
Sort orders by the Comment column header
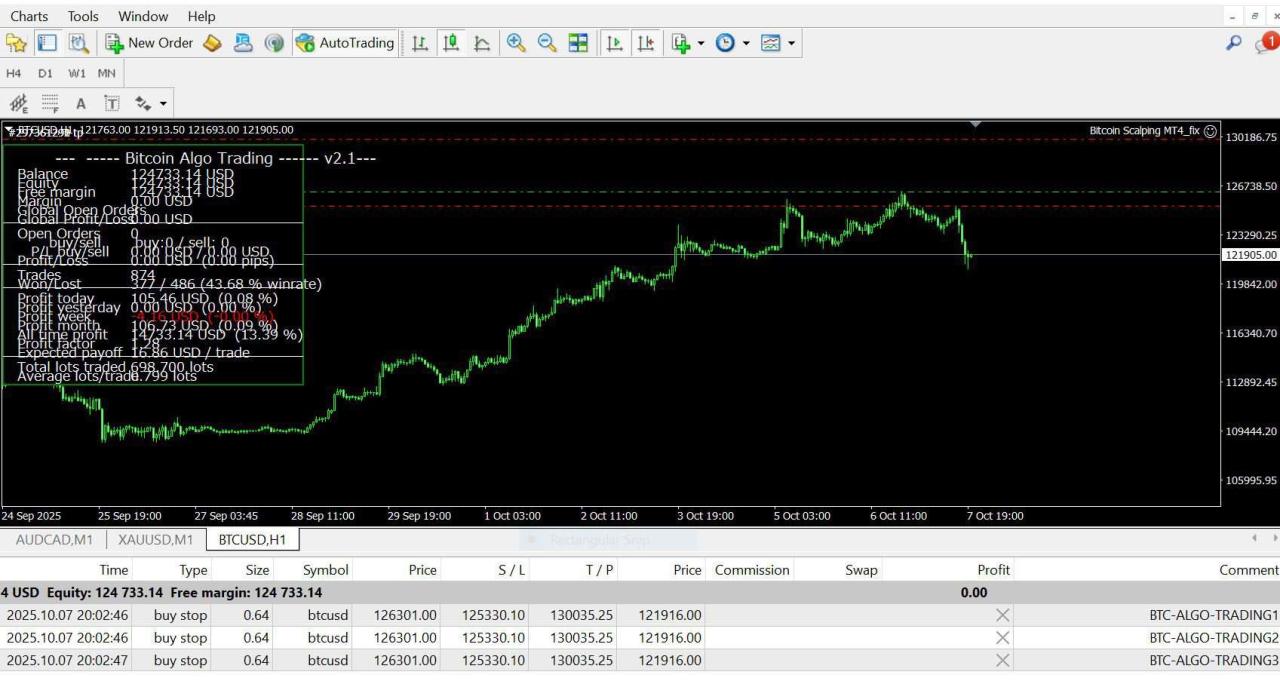tap(1249, 570)
